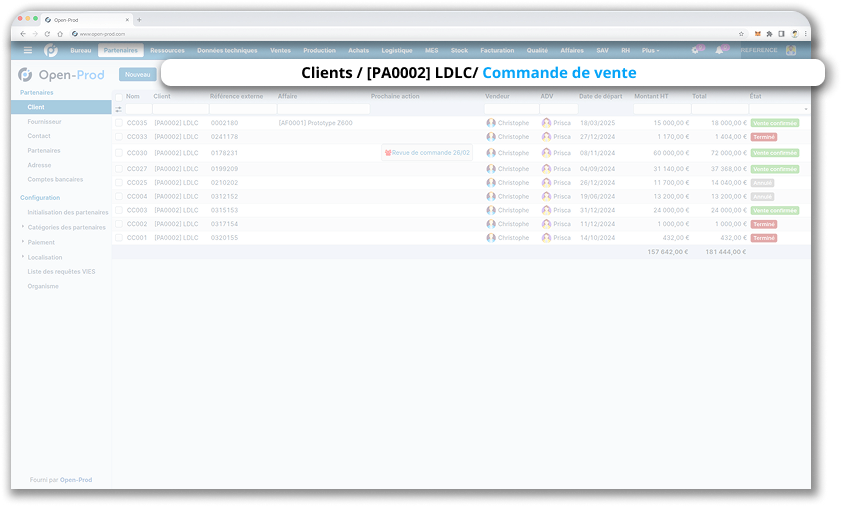Sort by the Montant HT column header
842x506 pixels.
651,97
